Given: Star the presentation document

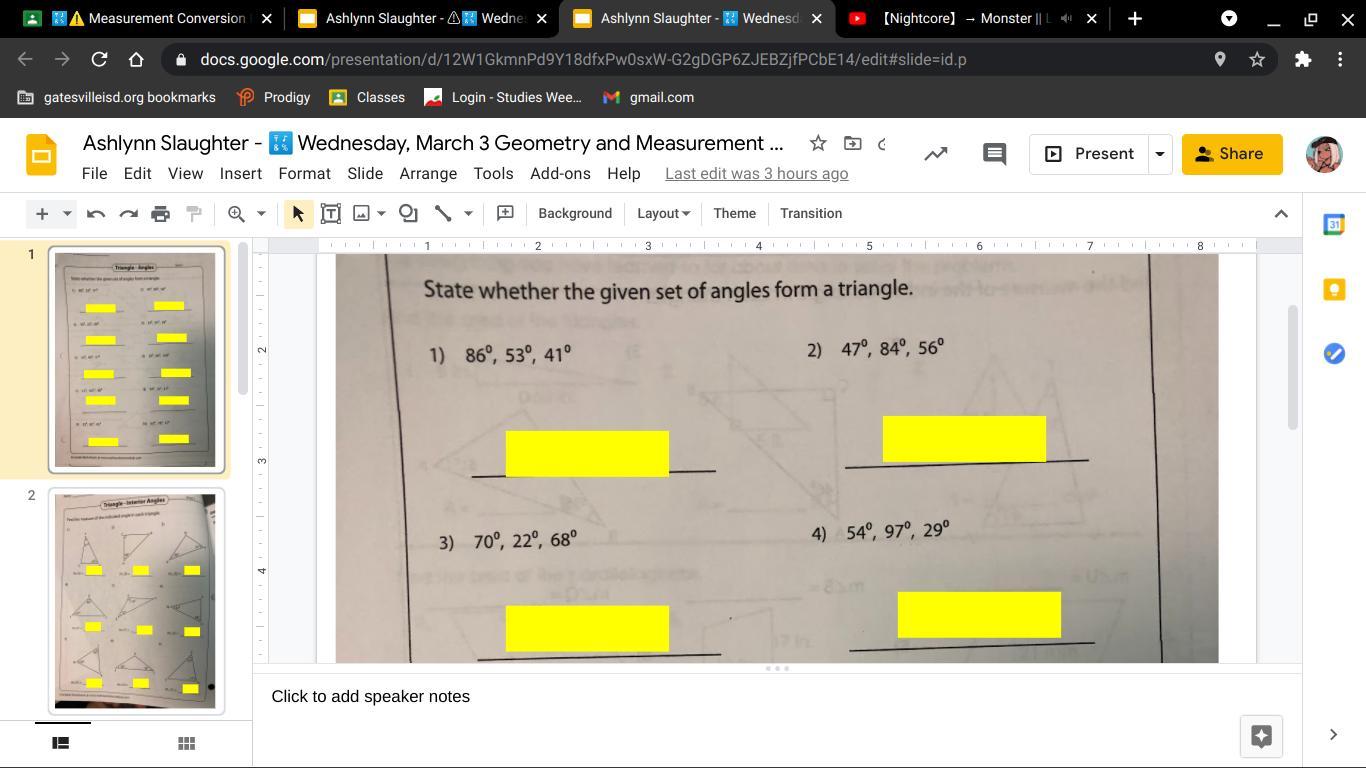Looking at the screenshot, I should click(818, 144).
